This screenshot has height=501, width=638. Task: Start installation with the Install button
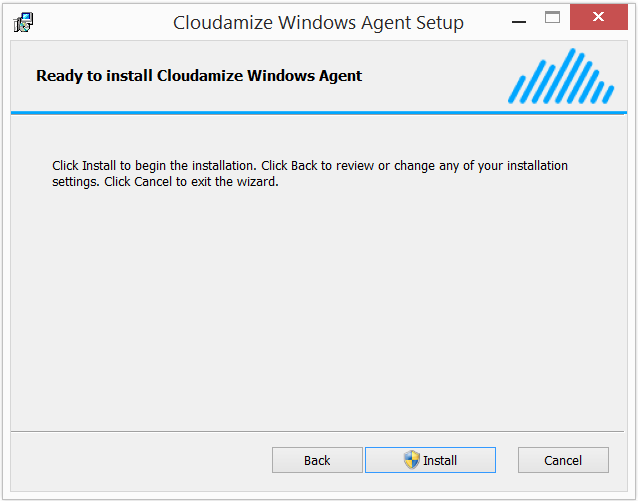click(x=430, y=460)
